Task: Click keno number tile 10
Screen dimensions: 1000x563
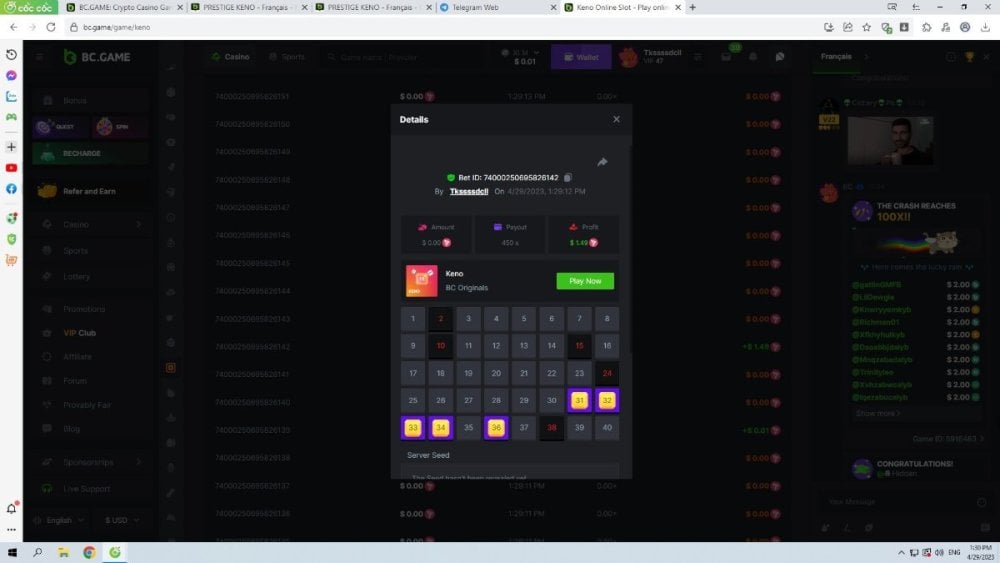Action: (x=441, y=346)
